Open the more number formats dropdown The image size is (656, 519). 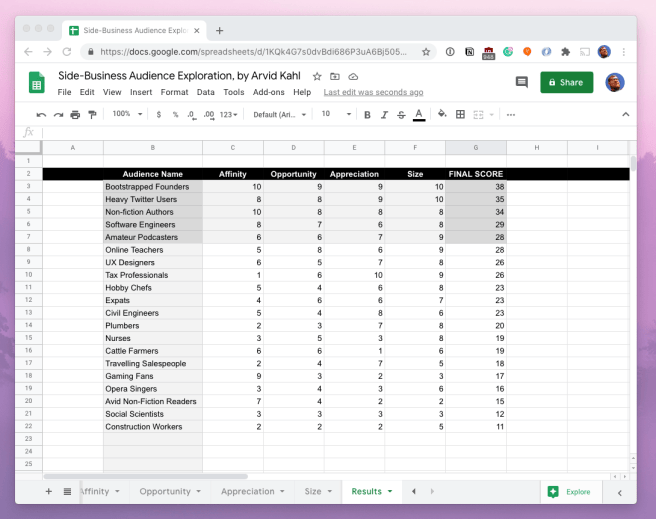tap(228, 115)
